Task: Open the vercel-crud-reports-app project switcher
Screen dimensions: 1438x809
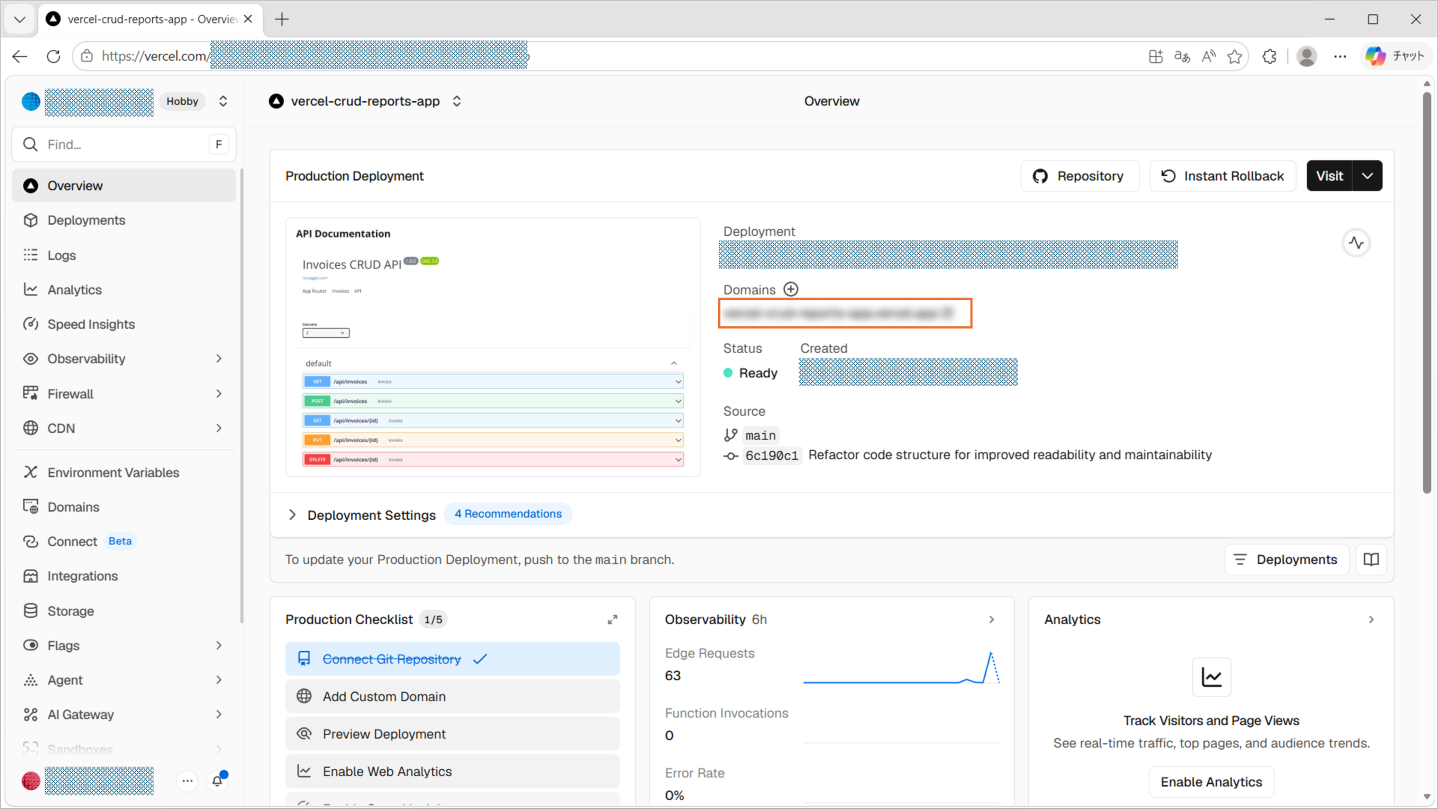Action: (457, 101)
